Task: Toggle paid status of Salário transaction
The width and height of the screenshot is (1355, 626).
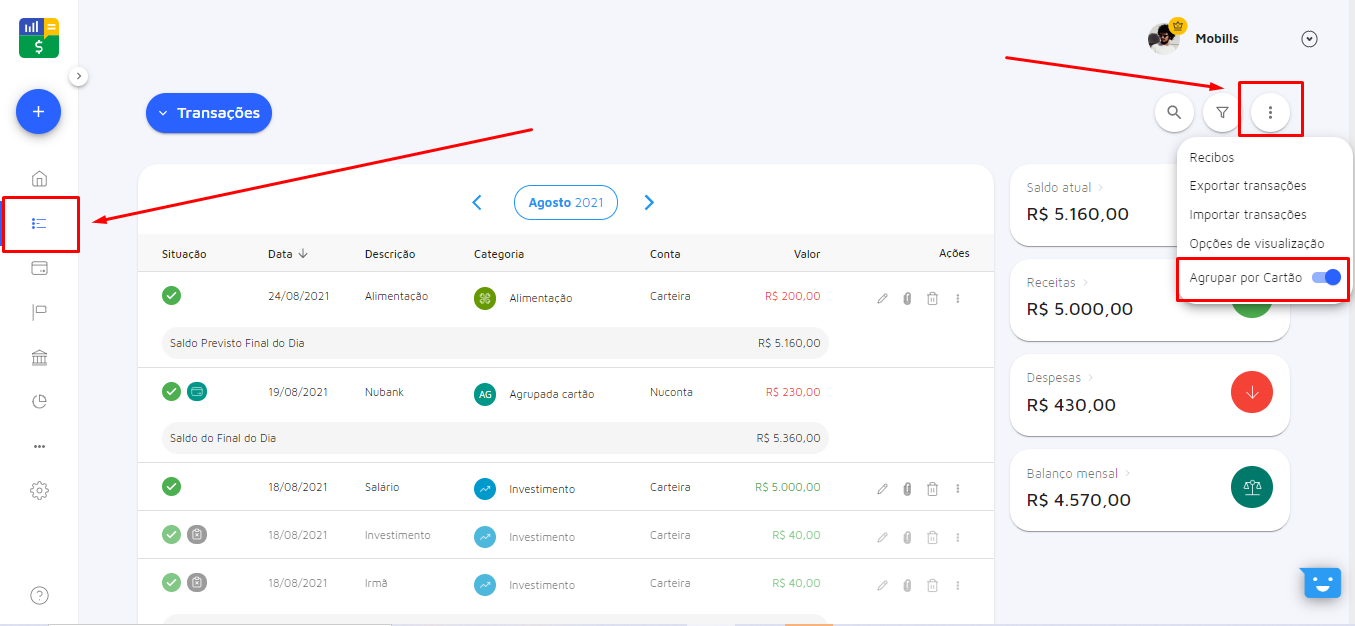Action: pos(172,487)
